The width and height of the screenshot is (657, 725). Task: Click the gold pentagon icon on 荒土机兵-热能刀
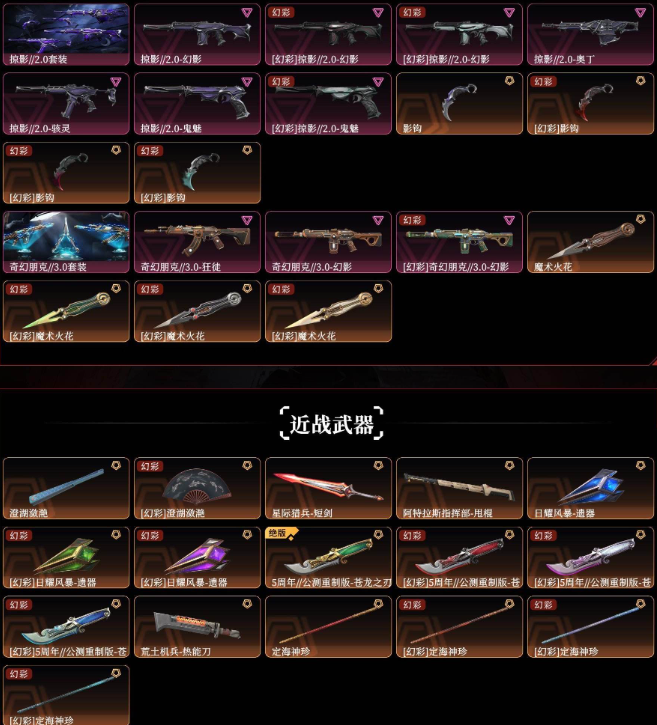[247, 603]
